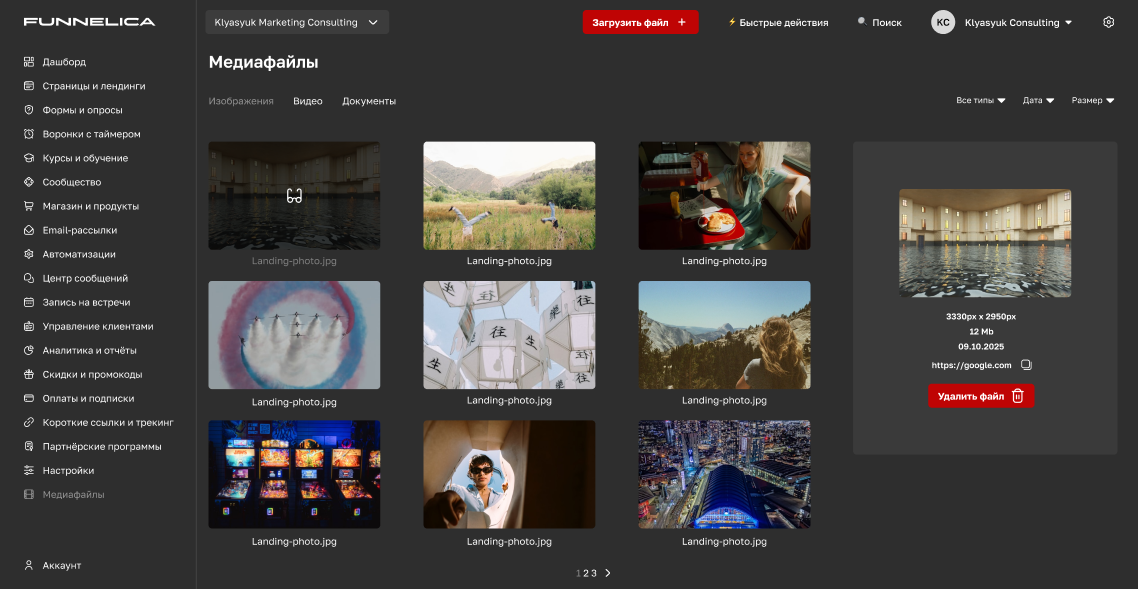Open Аналитика и отчёты menu item
The width and height of the screenshot is (1138, 589).
89,350
